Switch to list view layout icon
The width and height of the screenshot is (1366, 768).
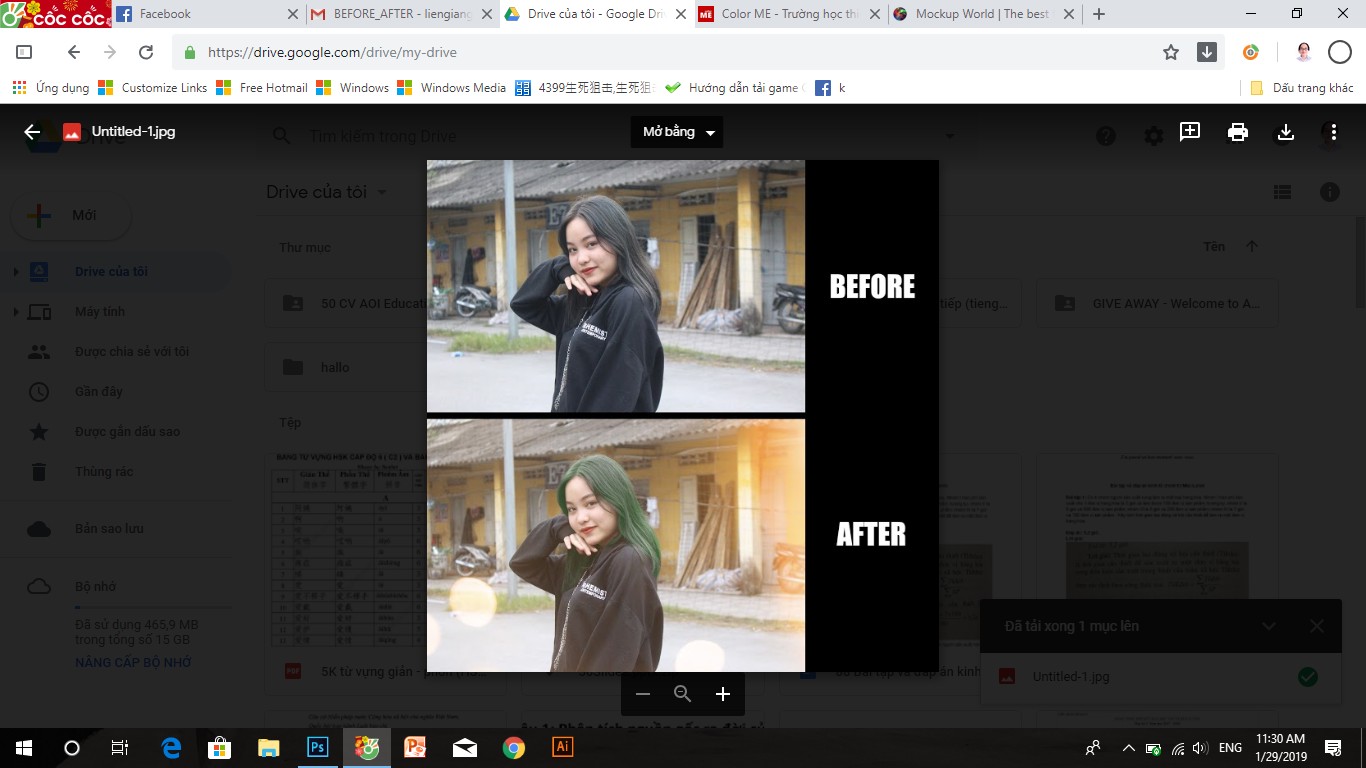(1282, 192)
